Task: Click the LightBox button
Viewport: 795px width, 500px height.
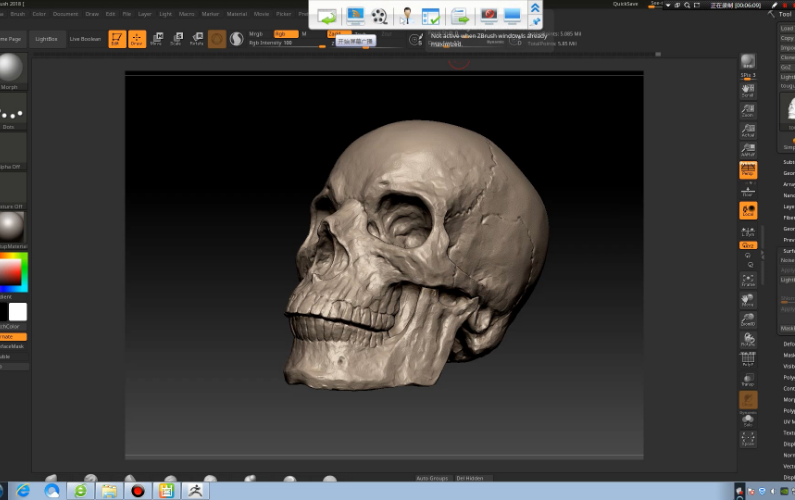Action: (x=46, y=39)
